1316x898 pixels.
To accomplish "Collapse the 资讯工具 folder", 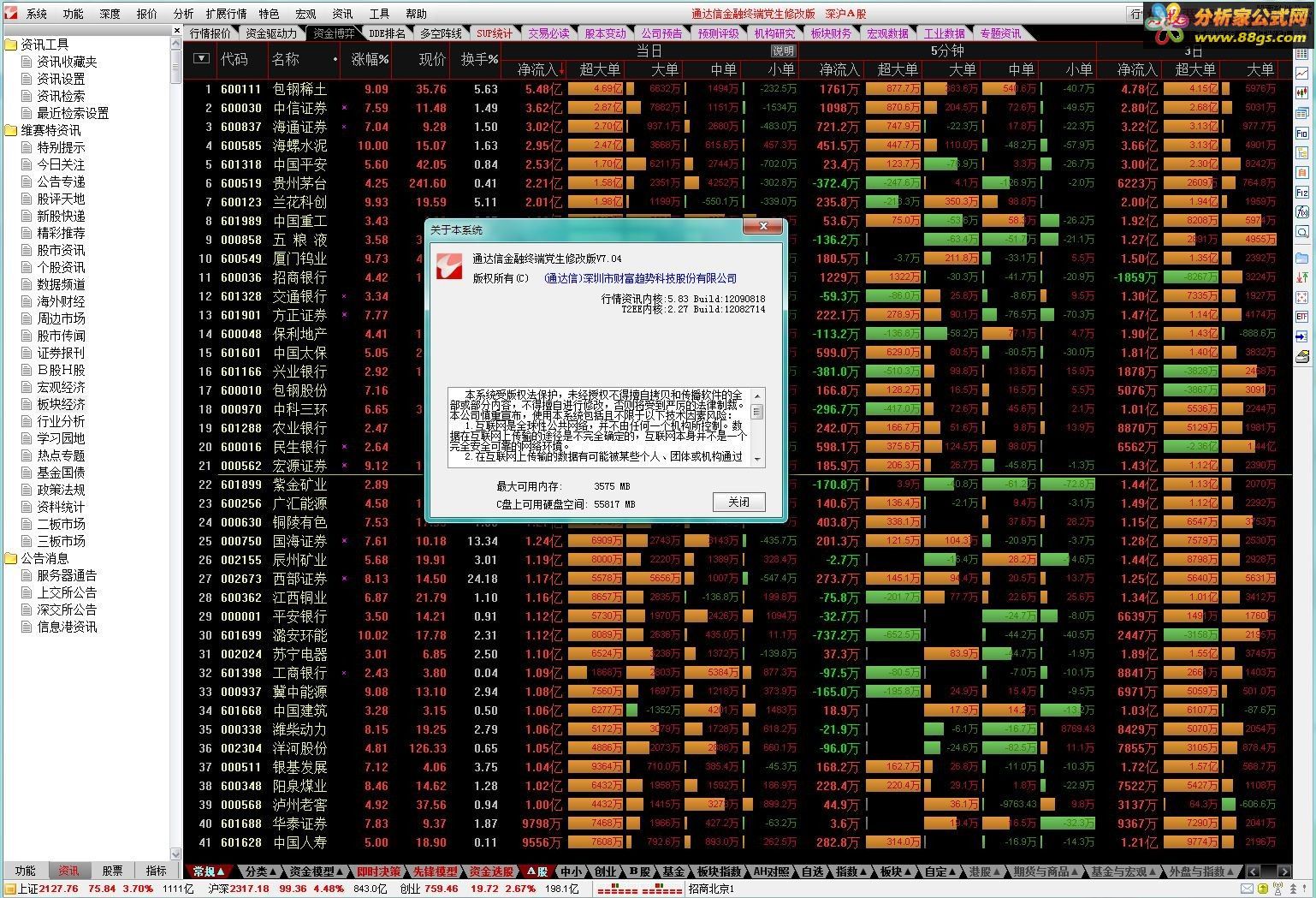I will click(10, 45).
